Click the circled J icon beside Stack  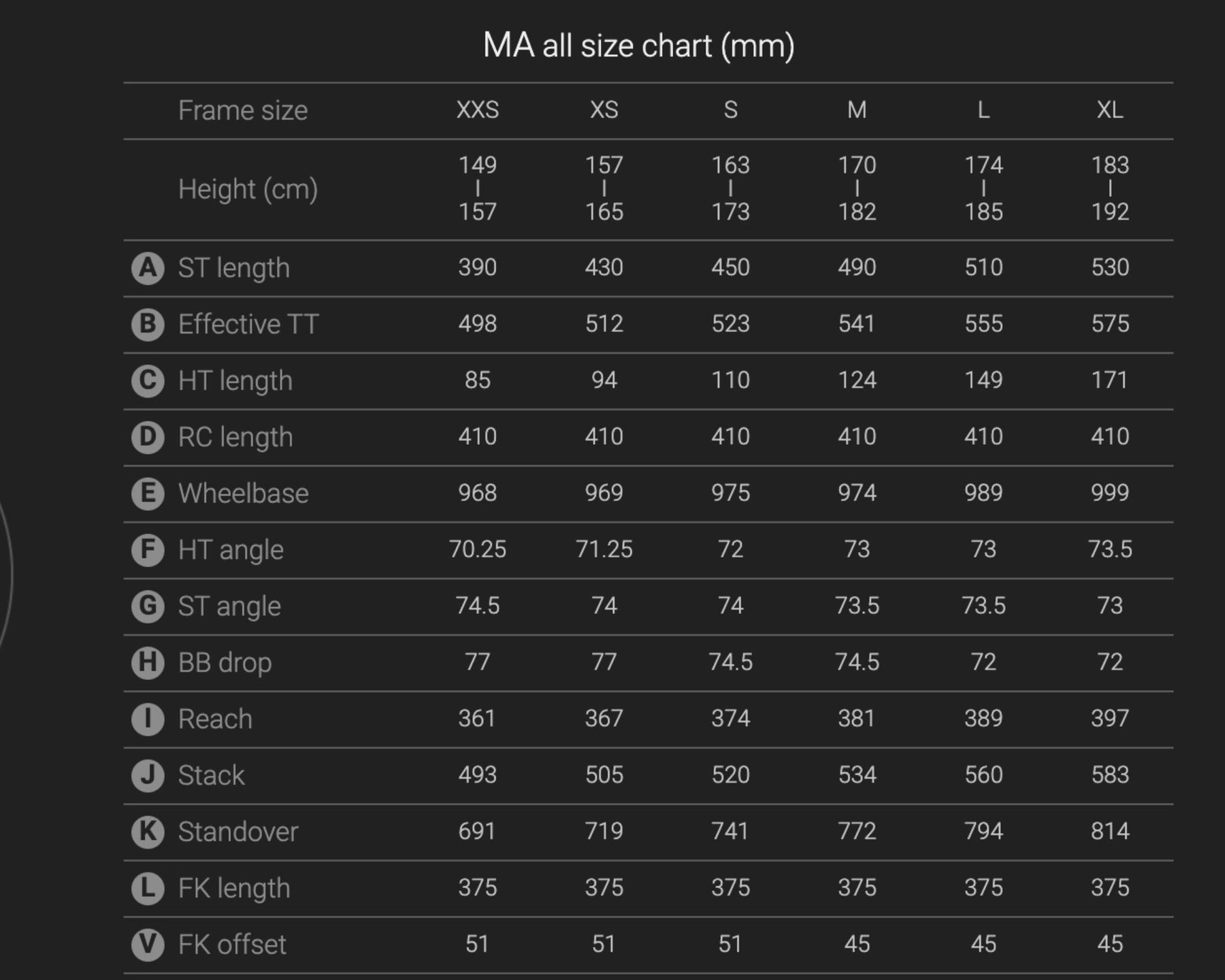(148, 776)
